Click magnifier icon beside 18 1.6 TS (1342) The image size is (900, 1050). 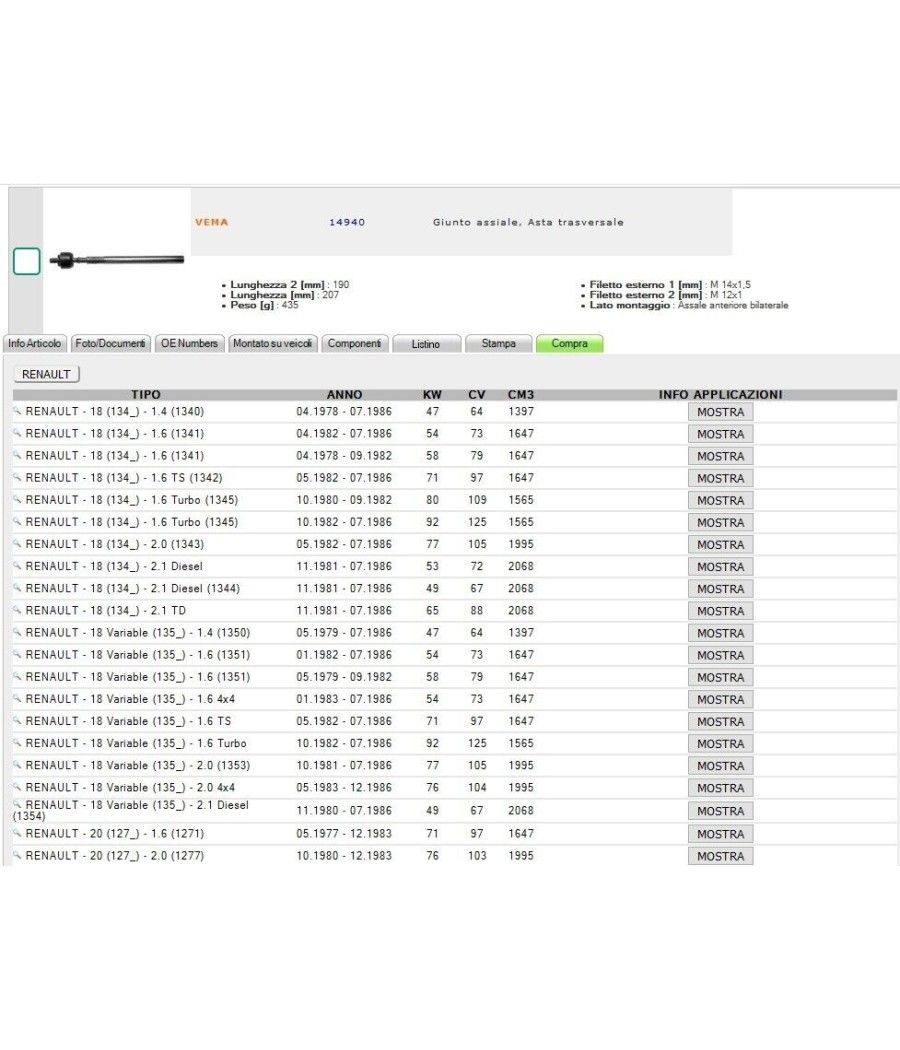17,477
